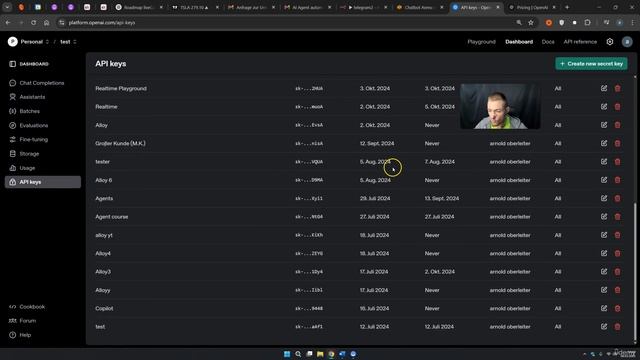This screenshot has height=360, width=640.
Task: Click Create new secret key button
Action: coord(591,64)
